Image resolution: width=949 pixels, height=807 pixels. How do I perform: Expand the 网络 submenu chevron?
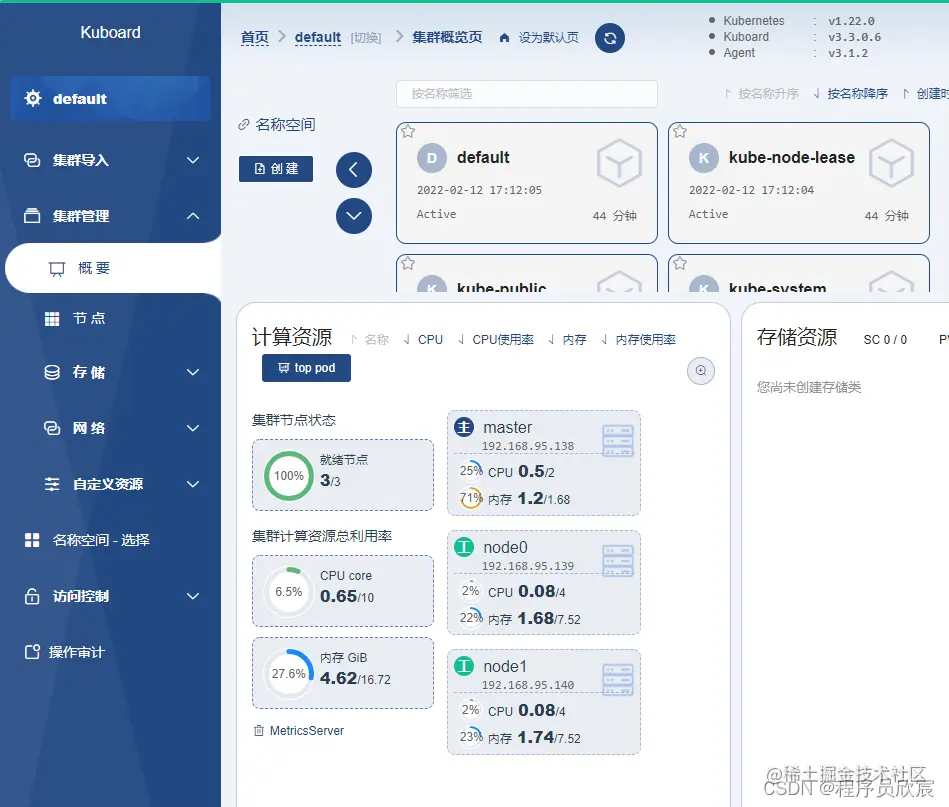[x=193, y=428]
